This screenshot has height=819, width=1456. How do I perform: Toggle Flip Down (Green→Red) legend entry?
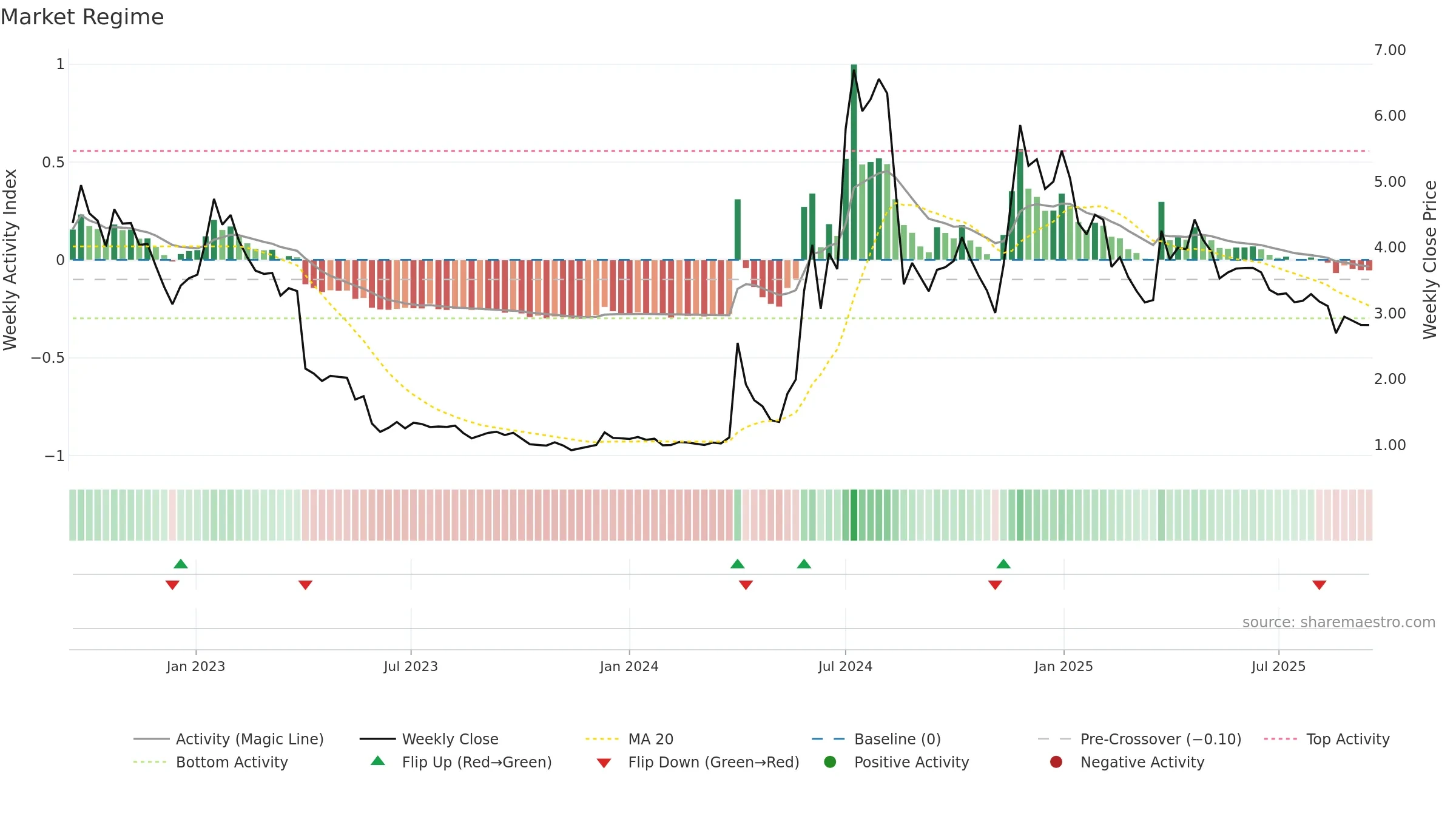(x=698, y=762)
